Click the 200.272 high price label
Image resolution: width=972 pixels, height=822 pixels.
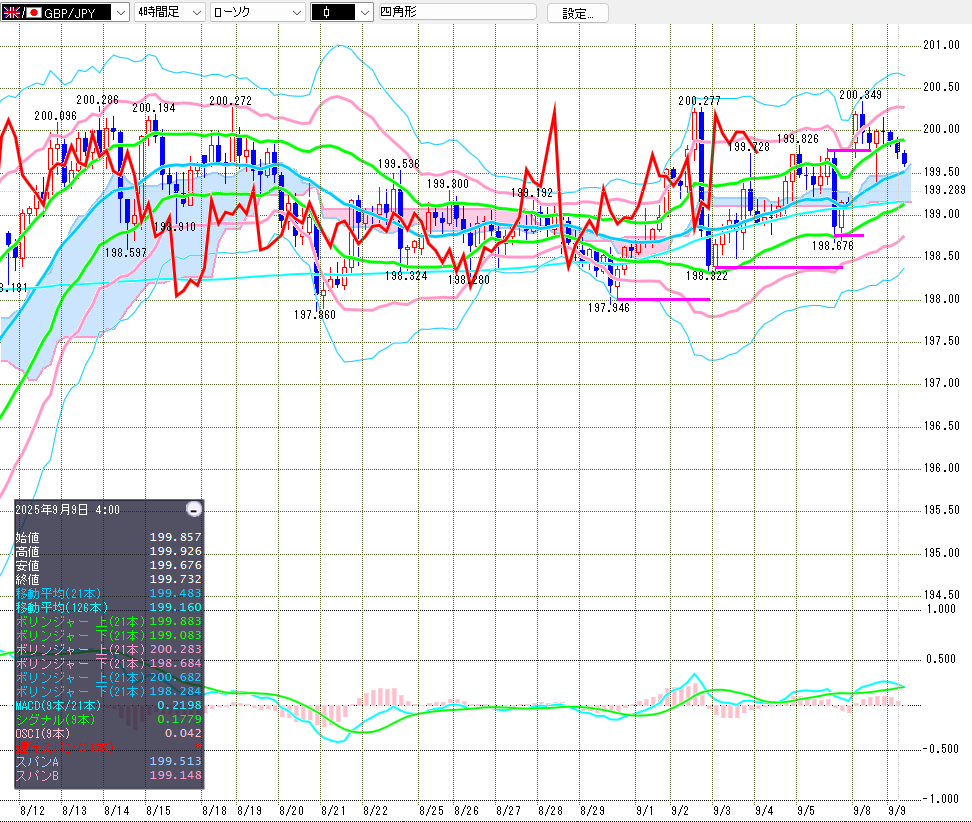[231, 100]
